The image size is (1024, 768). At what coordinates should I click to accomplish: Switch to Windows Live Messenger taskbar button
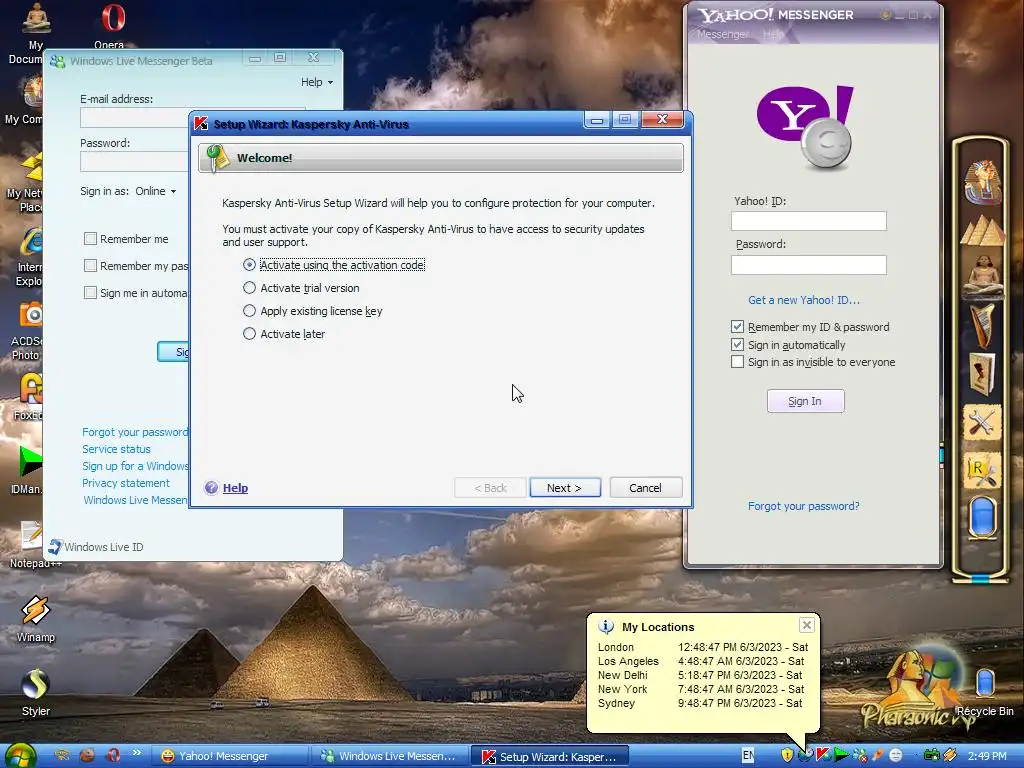tap(390, 756)
